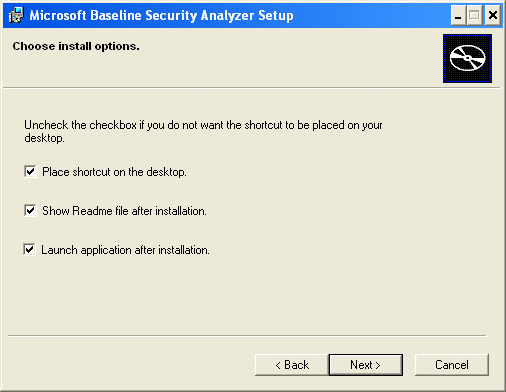Click the separator line above the buttons
This screenshot has width=506, height=392.
click(x=247, y=336)
